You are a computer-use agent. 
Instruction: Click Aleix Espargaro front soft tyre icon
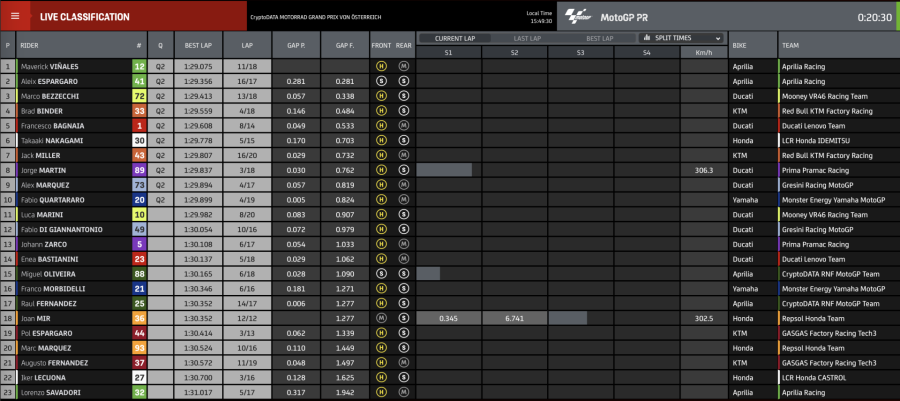coord(380,81)
